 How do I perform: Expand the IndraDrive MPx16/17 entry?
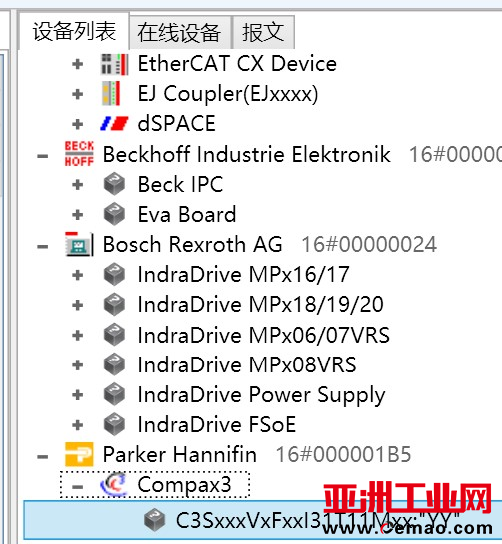tap(78, 275)
